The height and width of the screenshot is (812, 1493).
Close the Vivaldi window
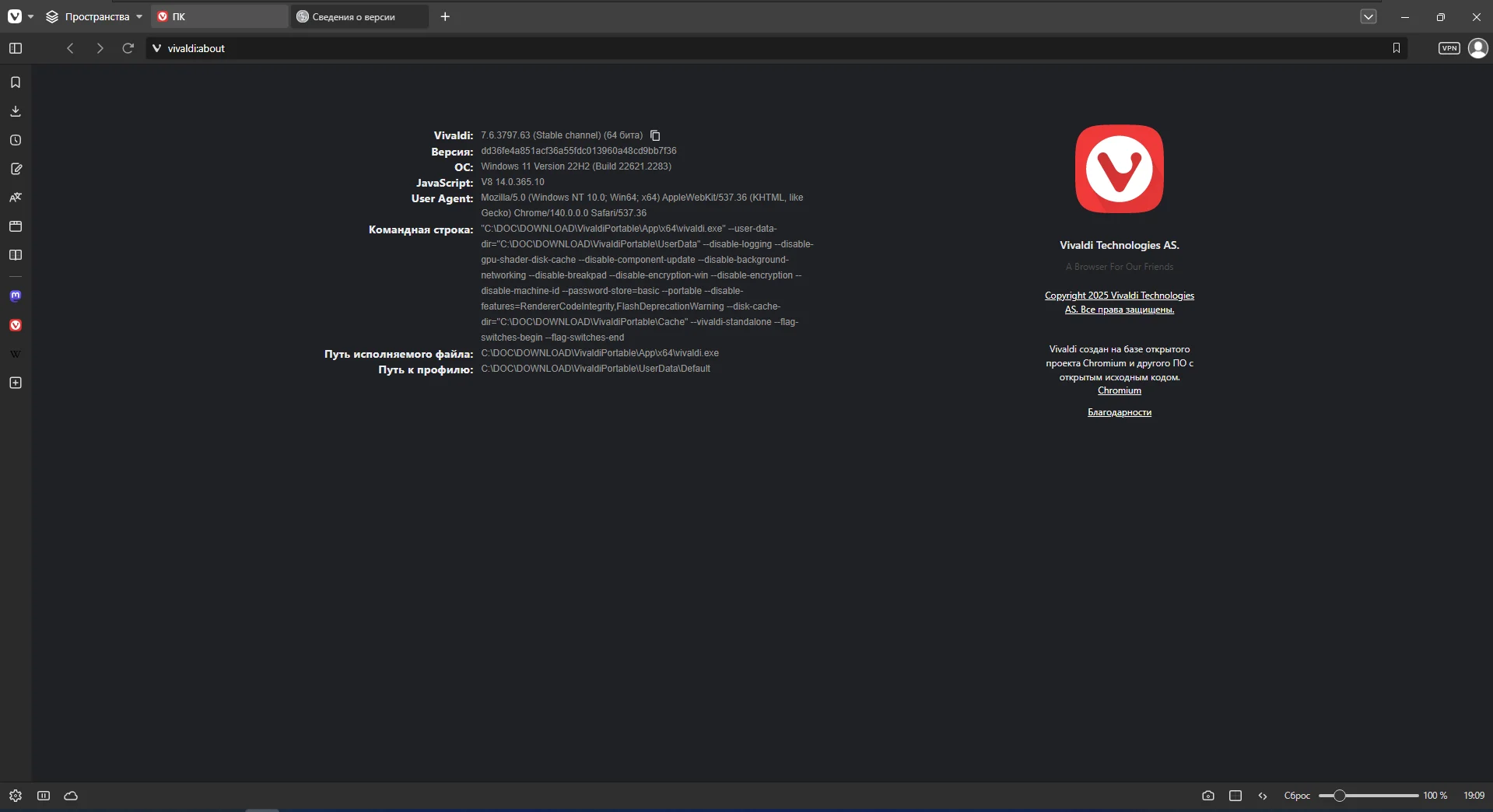(1476, 16)
